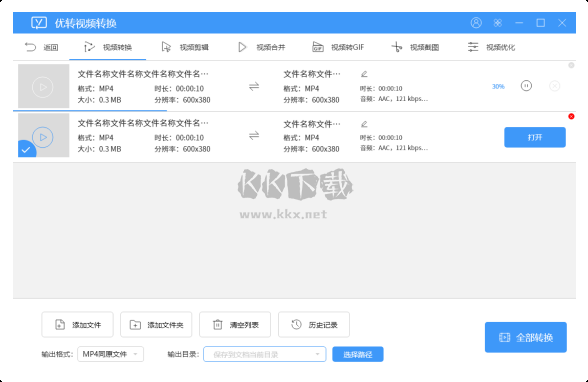Click the first row's source file name text
The image size is (588, 382).
coord(143,74)
